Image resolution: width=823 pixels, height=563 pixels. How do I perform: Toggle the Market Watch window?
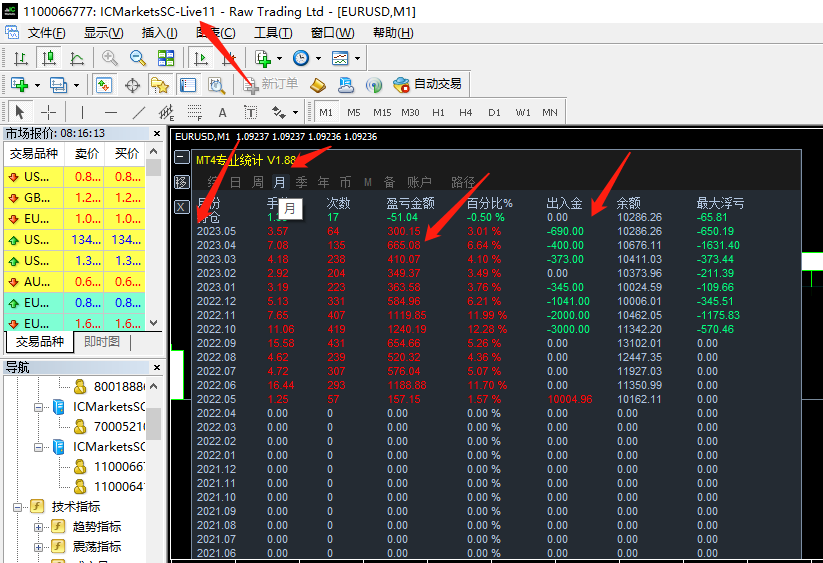104,84
